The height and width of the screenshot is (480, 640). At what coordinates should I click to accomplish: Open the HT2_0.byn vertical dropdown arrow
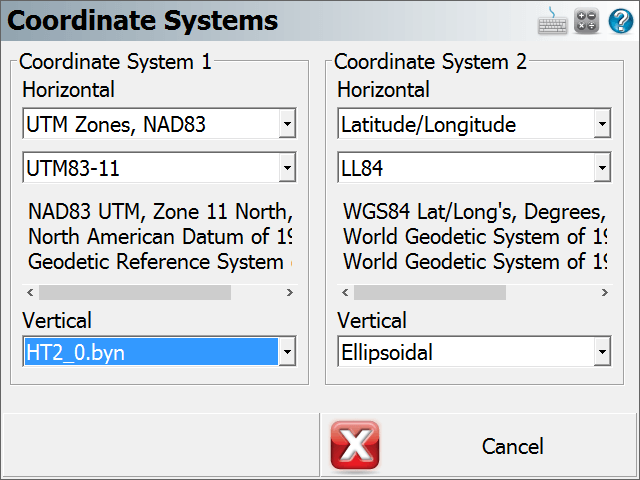pos(287,351)
